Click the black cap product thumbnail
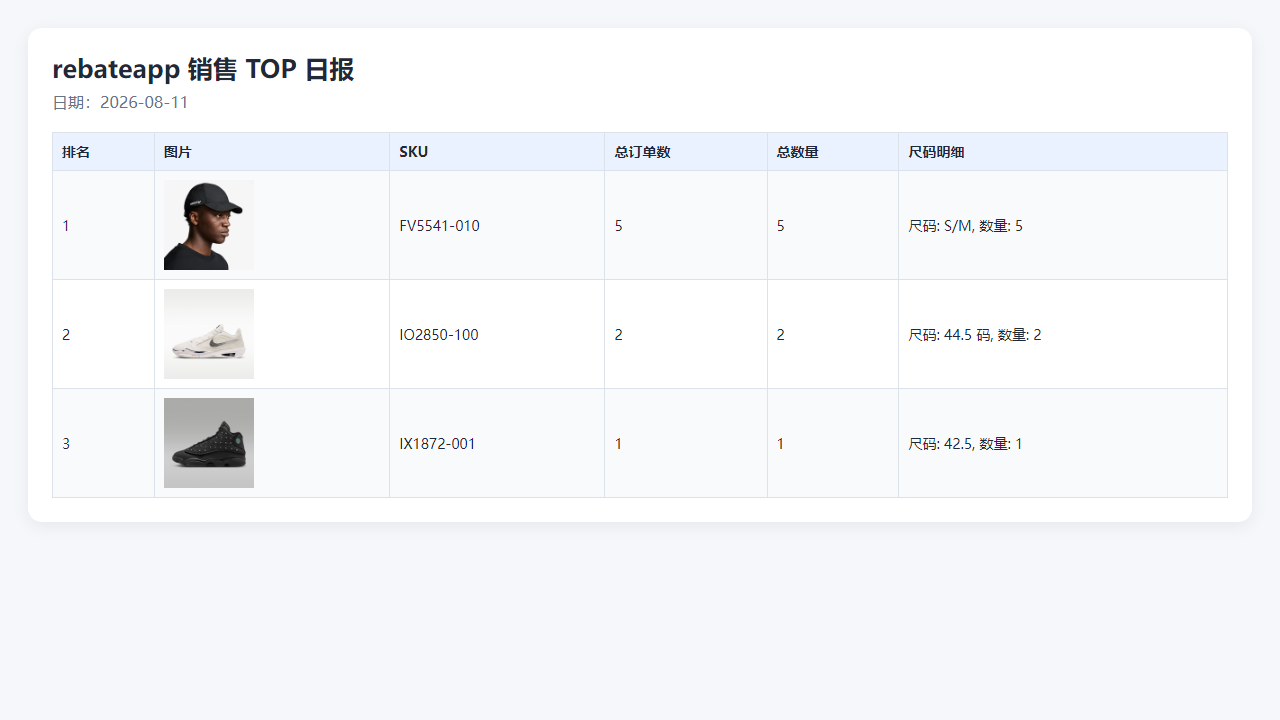 point(209,225)
